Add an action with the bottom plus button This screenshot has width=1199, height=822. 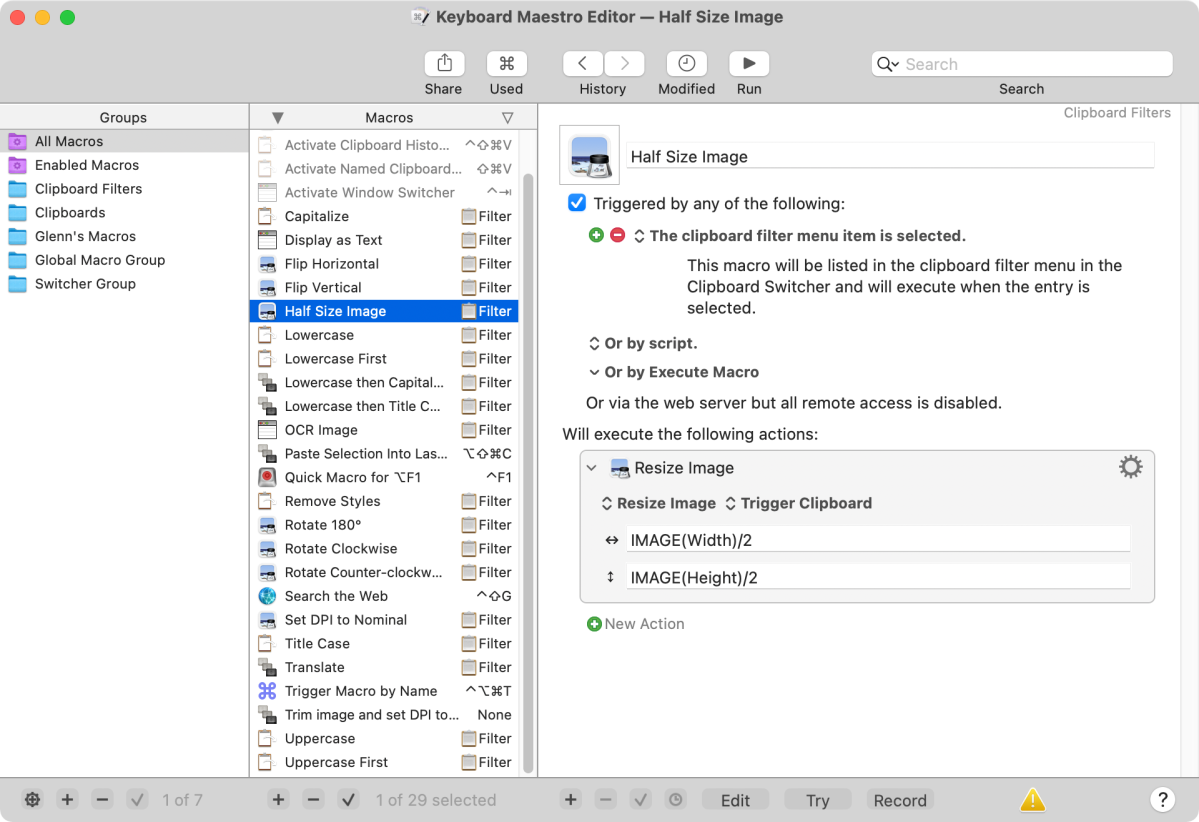[570, 800]
